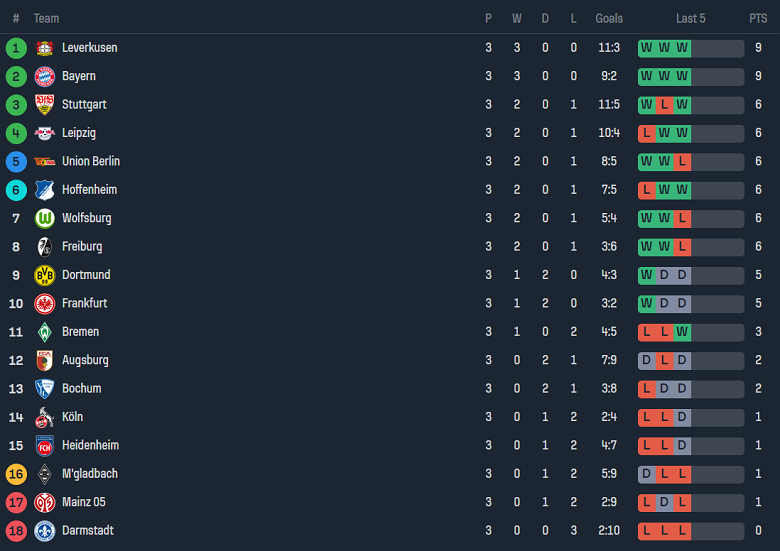This screenshot has width=780, height=551.
Task: Open the Darmstadt club crest icon
Action: pyautogui.click(x=44, y=530)
